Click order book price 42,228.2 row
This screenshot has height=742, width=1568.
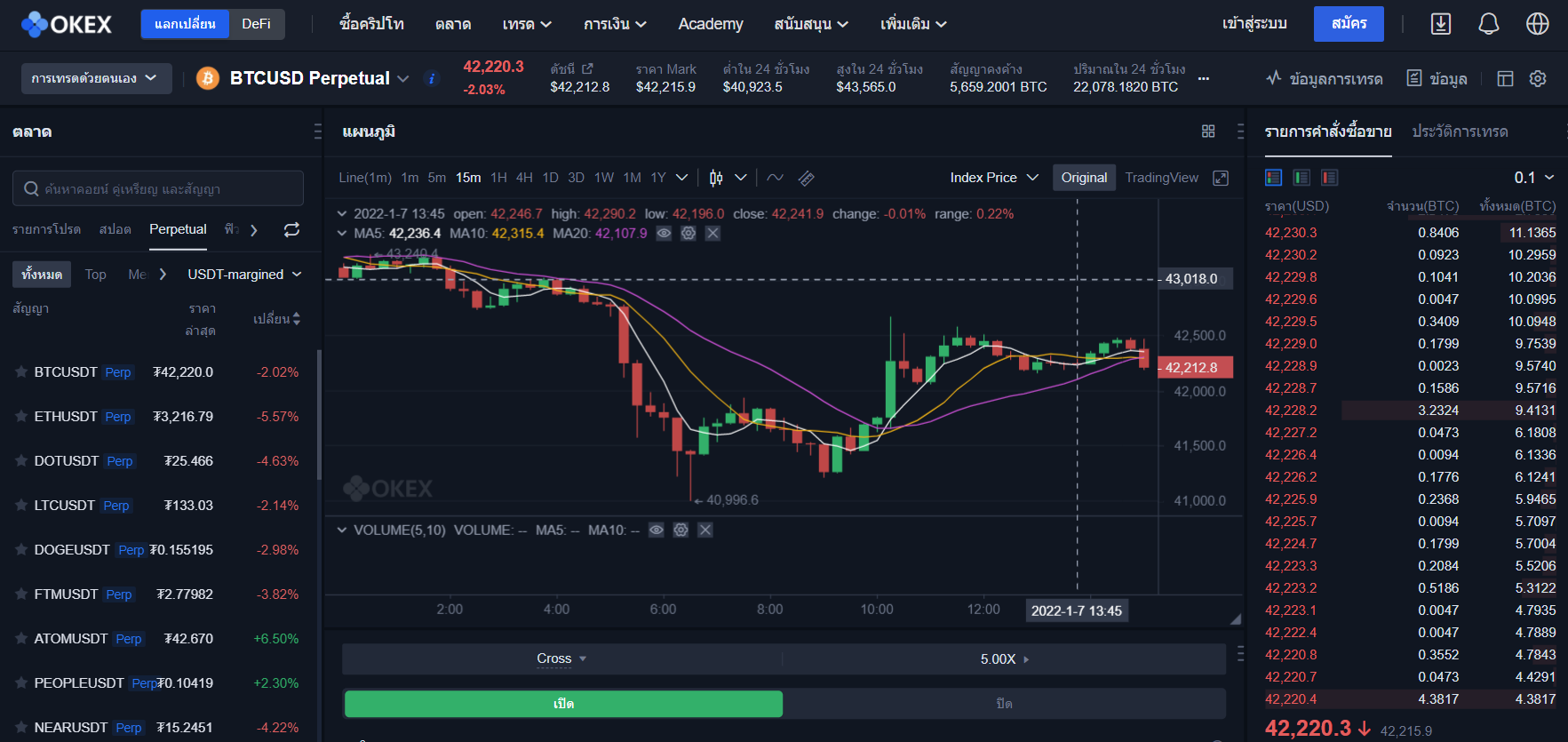(x=1411, y=411)
